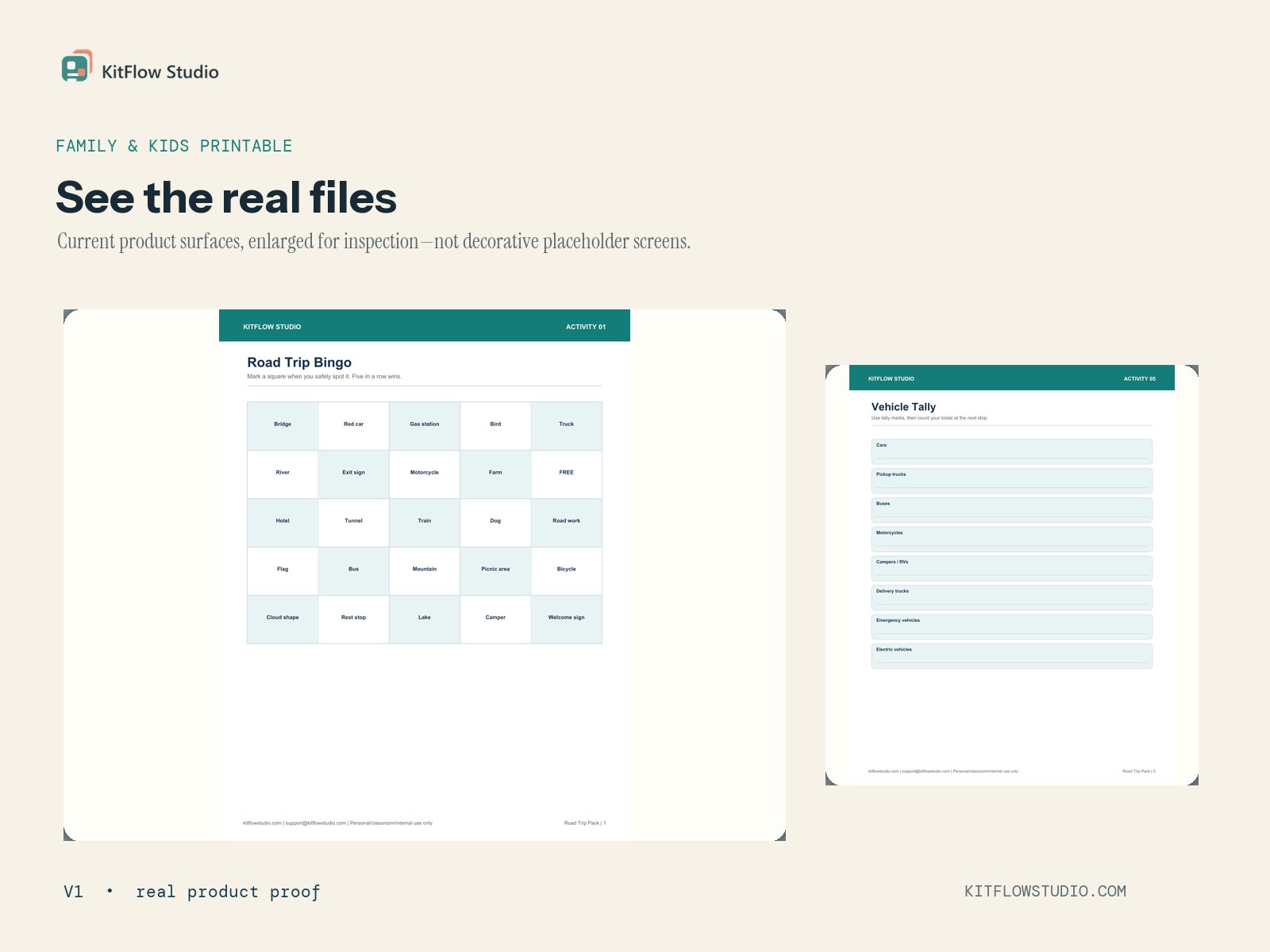Mark the 'Farm' bingo square

[x=495, y=474]
